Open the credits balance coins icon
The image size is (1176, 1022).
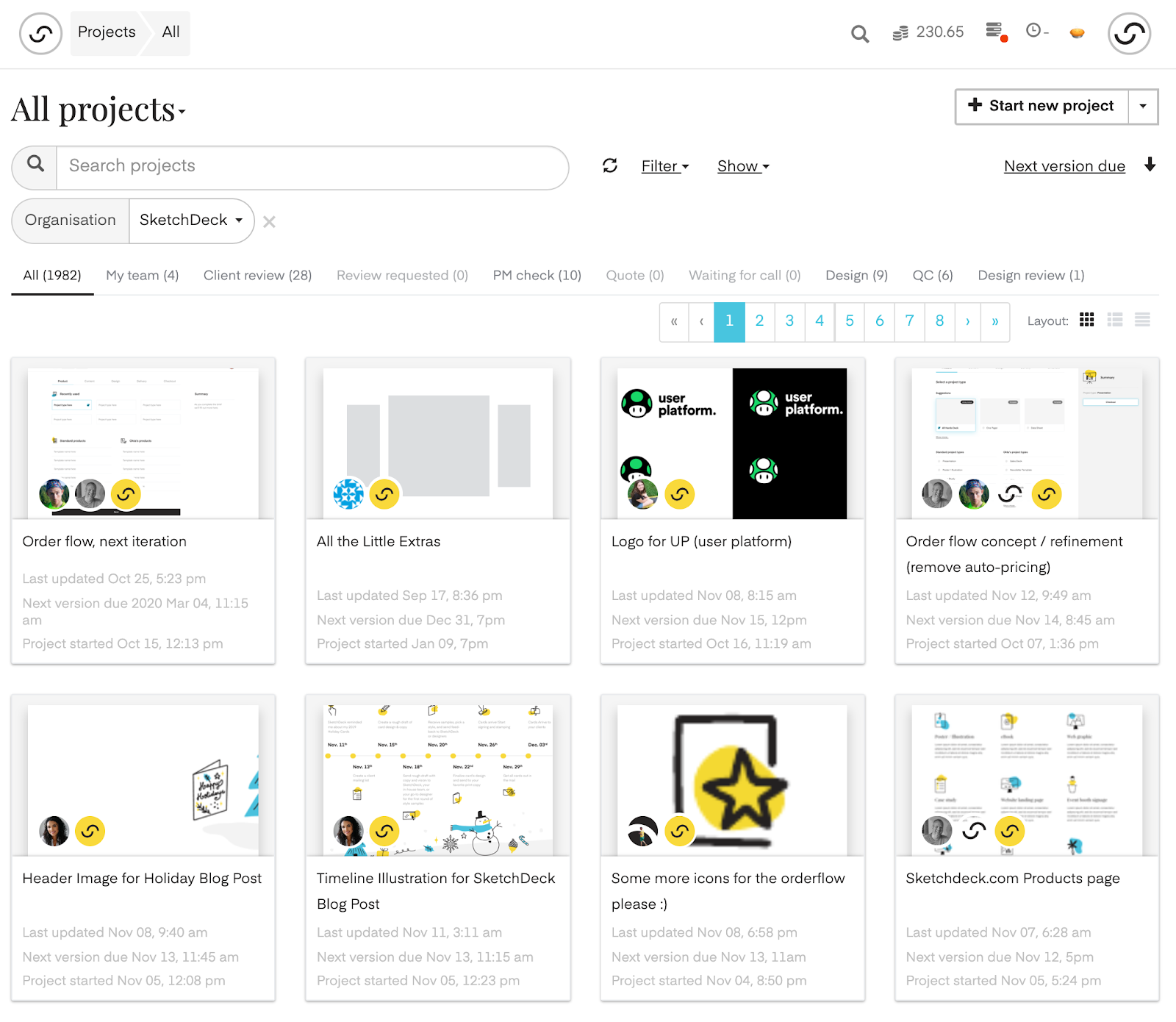click(900, 33)
